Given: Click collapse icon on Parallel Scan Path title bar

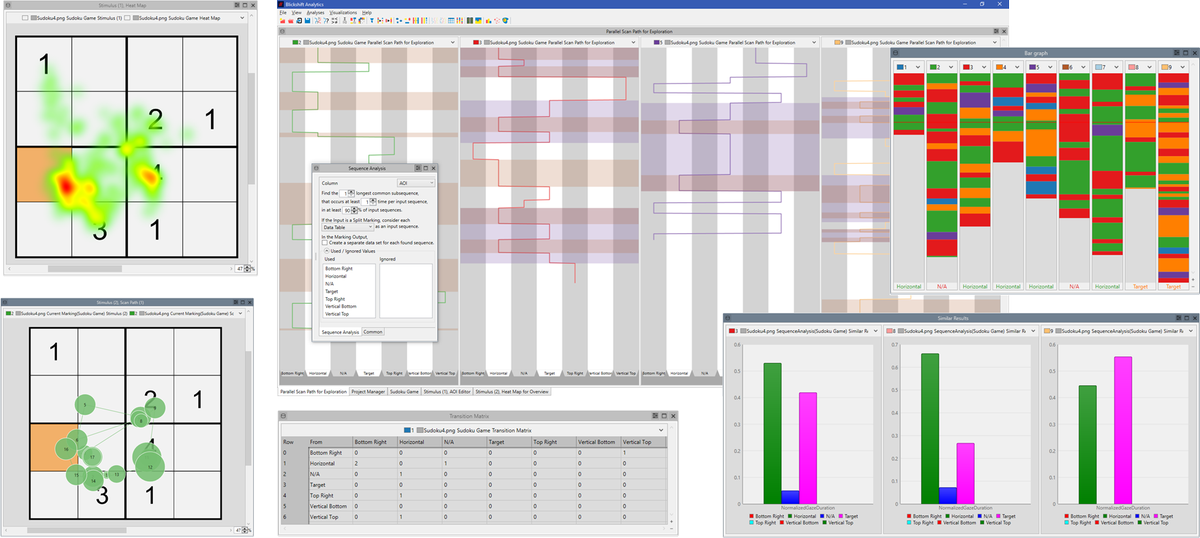Looking at the screenshot, I should coord(282,31).
